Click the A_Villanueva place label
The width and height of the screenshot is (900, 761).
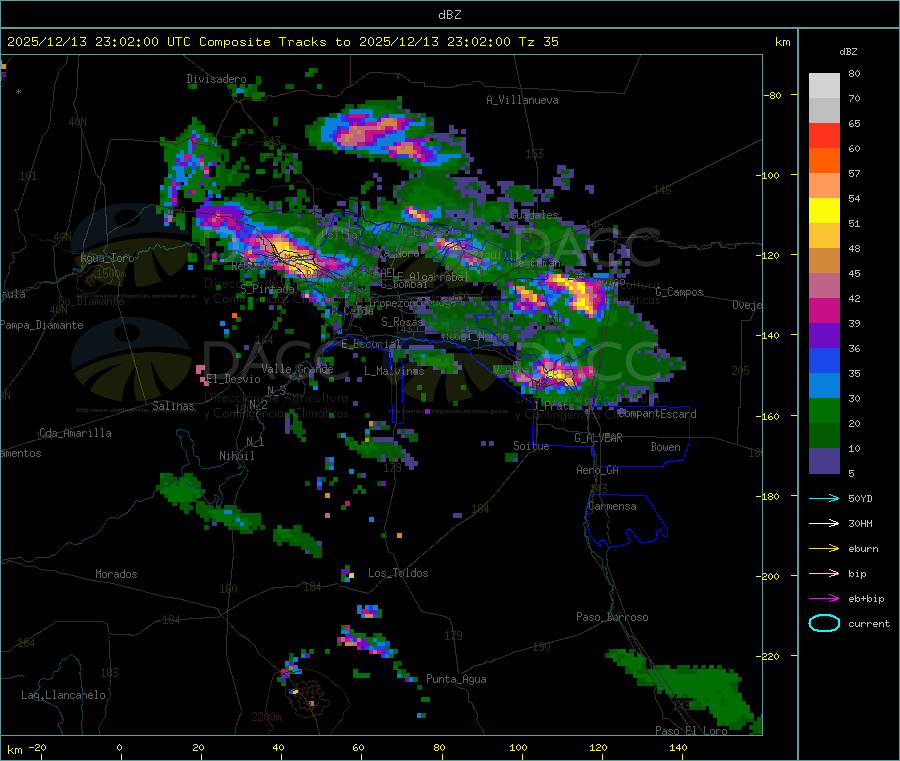click(522, 100)
